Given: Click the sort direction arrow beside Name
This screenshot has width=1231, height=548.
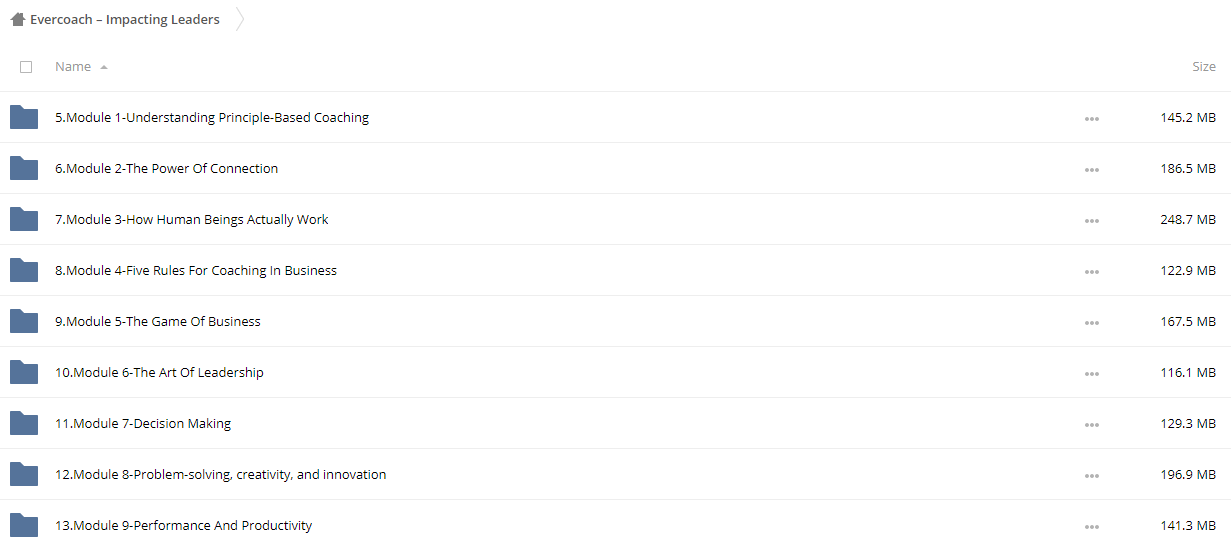Looking at the screenshot, I should (x=104, y=67).
